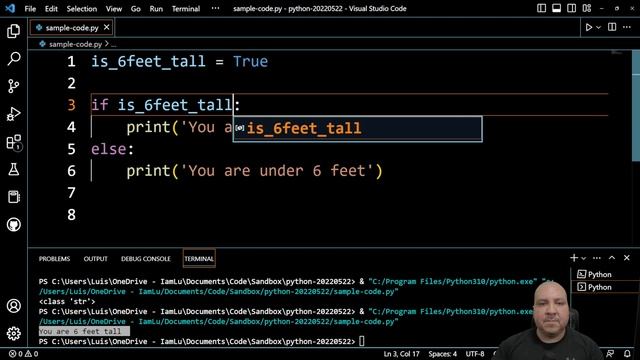
Task: Toggle panel layout icon
Action: click(x=556, y=8)
